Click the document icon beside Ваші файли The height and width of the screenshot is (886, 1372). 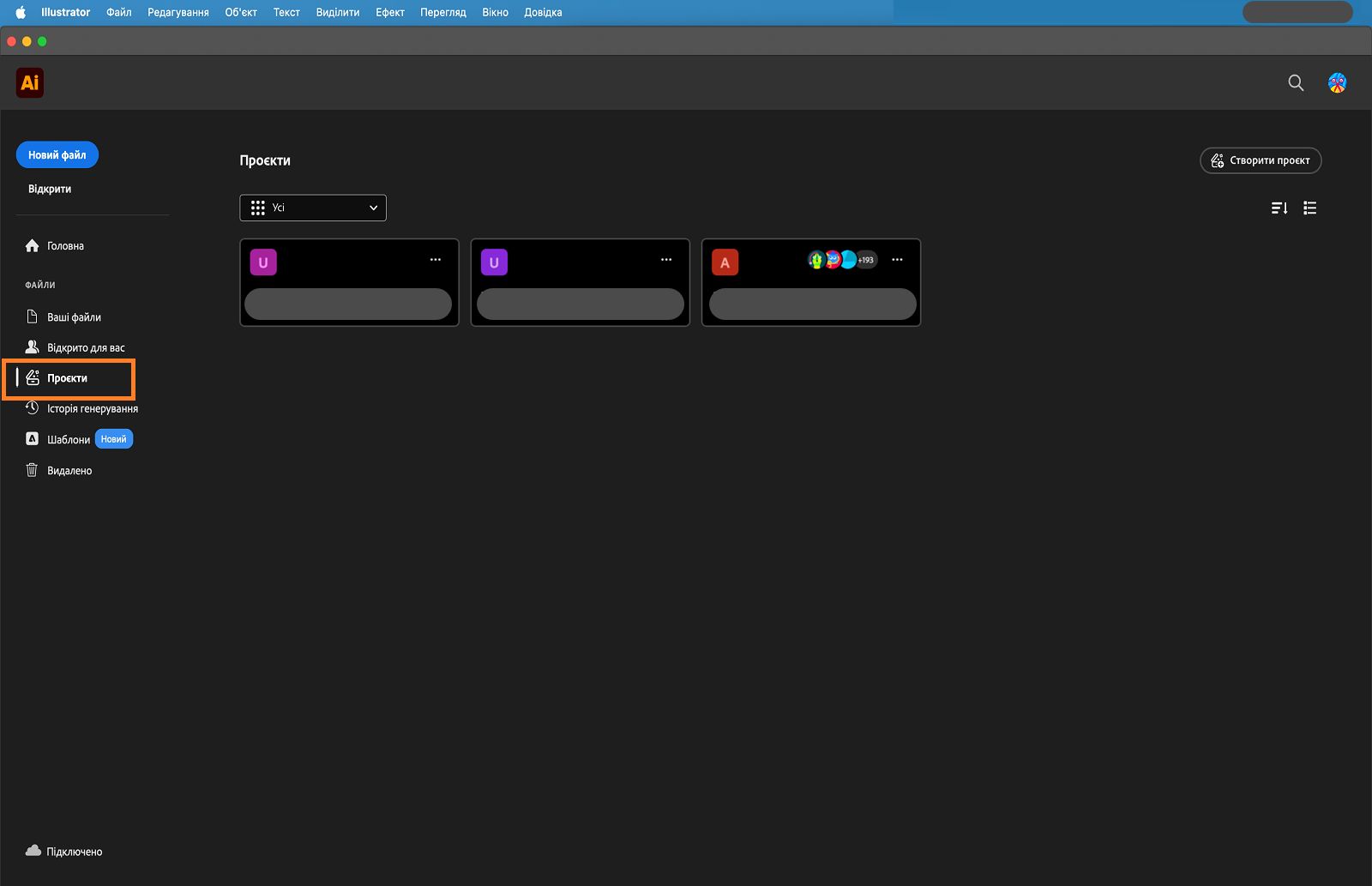(33, 317)
